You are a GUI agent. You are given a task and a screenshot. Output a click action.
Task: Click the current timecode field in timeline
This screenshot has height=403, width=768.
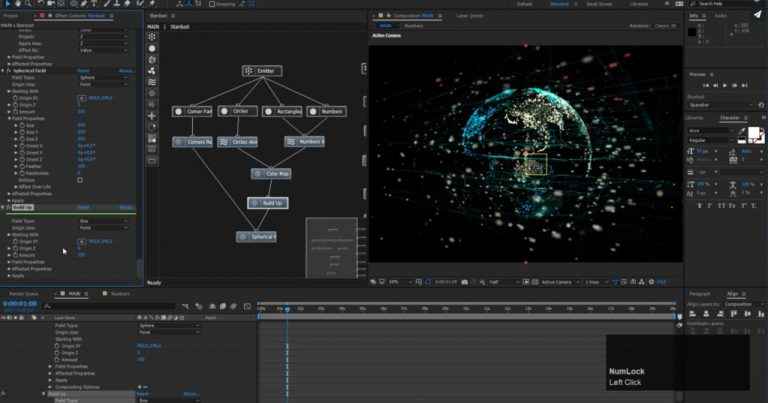point(20,304)
